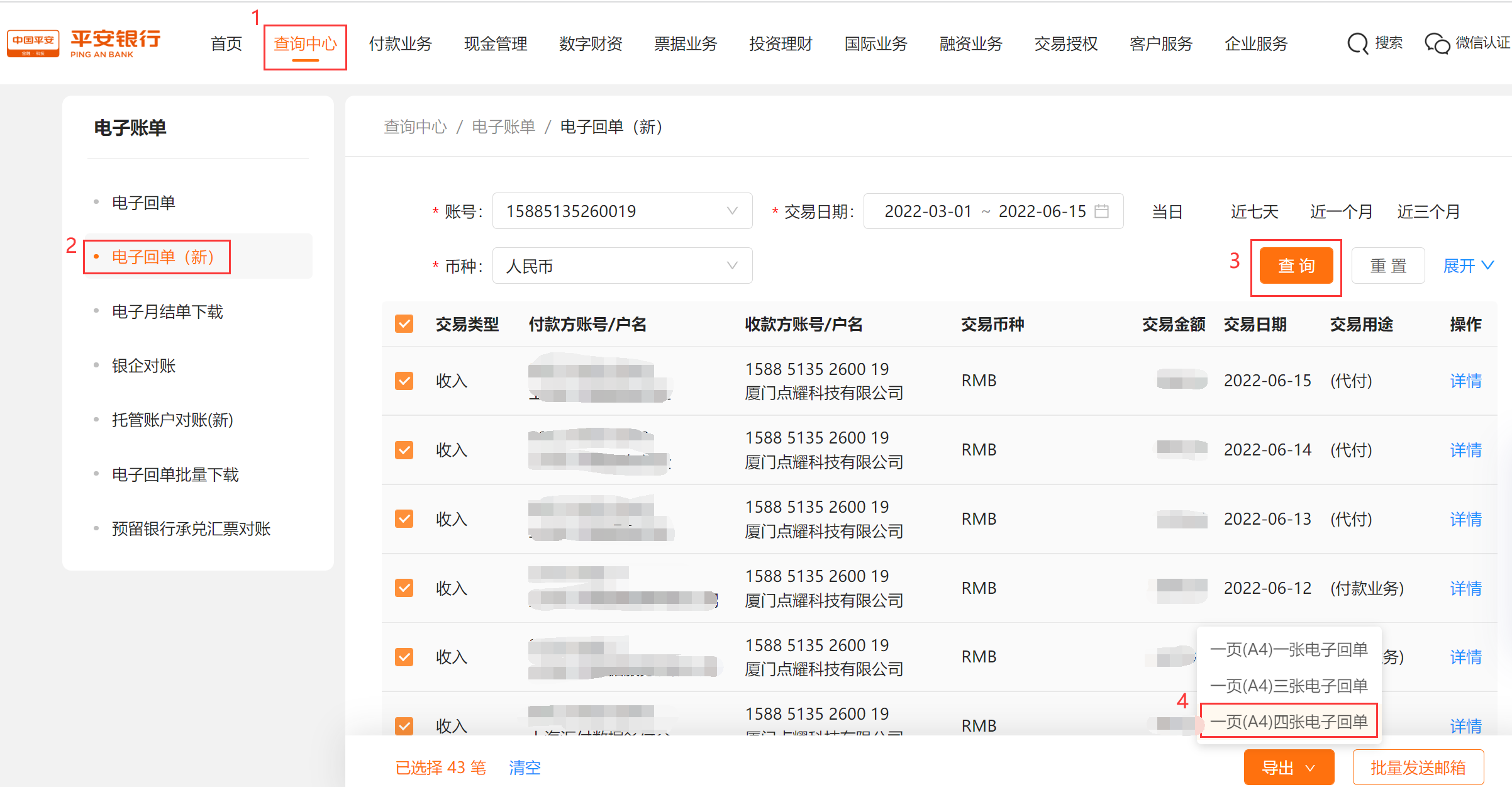Click the search magnifier icon

click(x=1357, y=43)
